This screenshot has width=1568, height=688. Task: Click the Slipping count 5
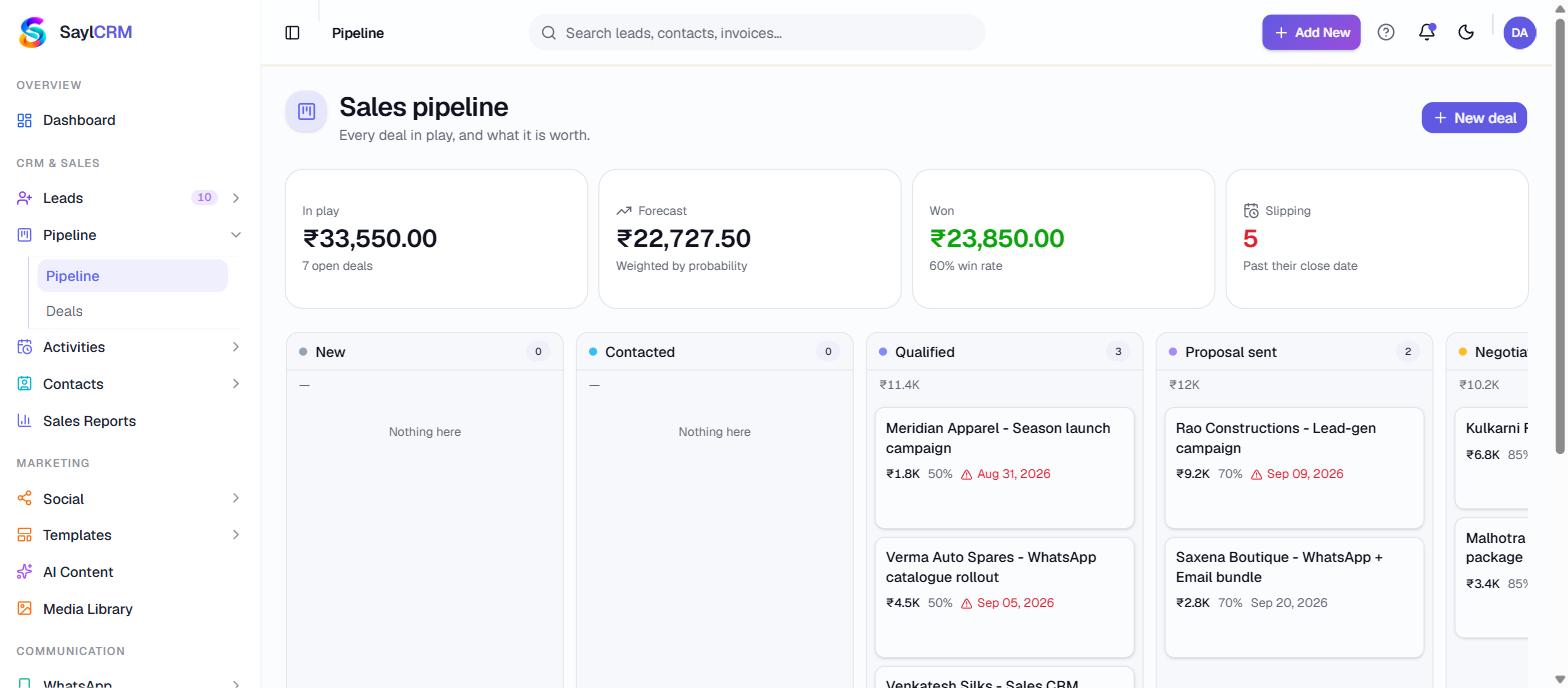[1250, 239]
